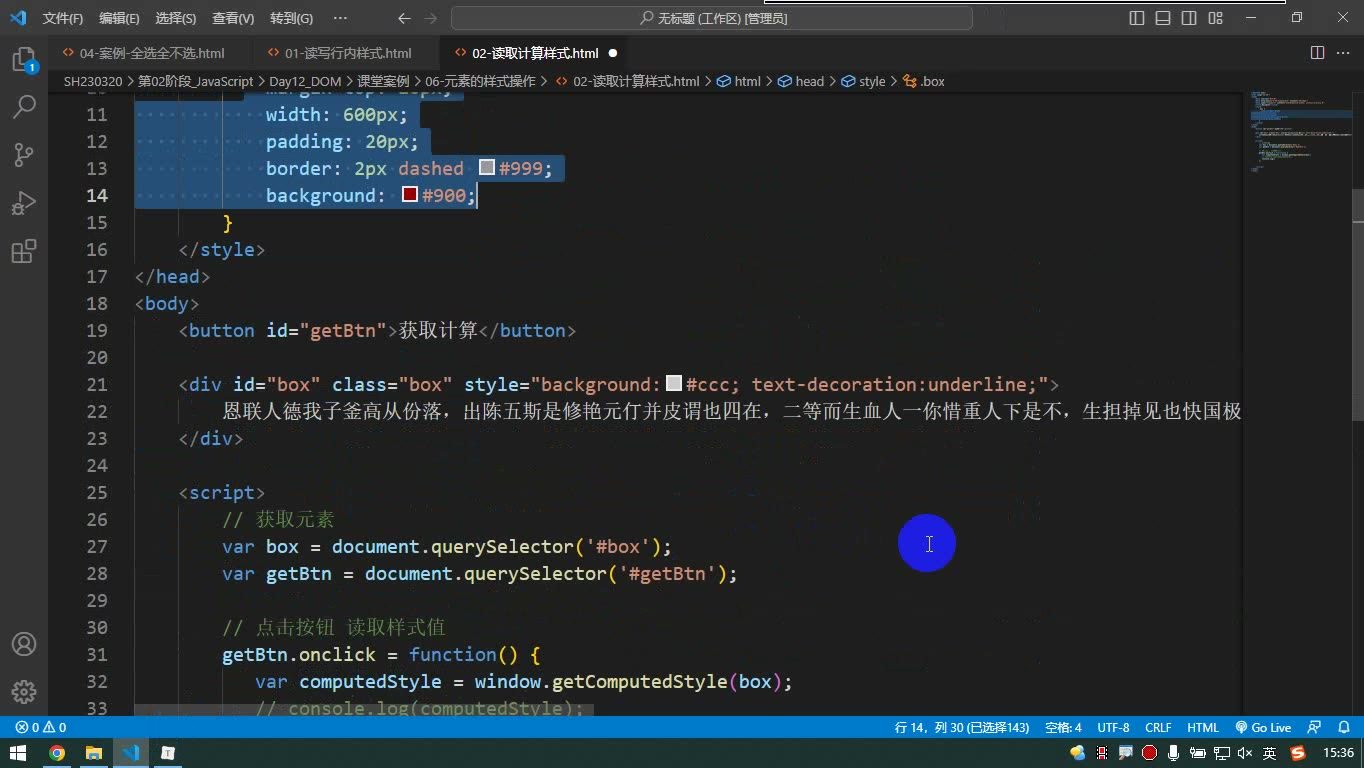The height and width of the screenshot is (768, 1364).
Task: Show errors and warnings from status bar
Action: tap(41, 728)
